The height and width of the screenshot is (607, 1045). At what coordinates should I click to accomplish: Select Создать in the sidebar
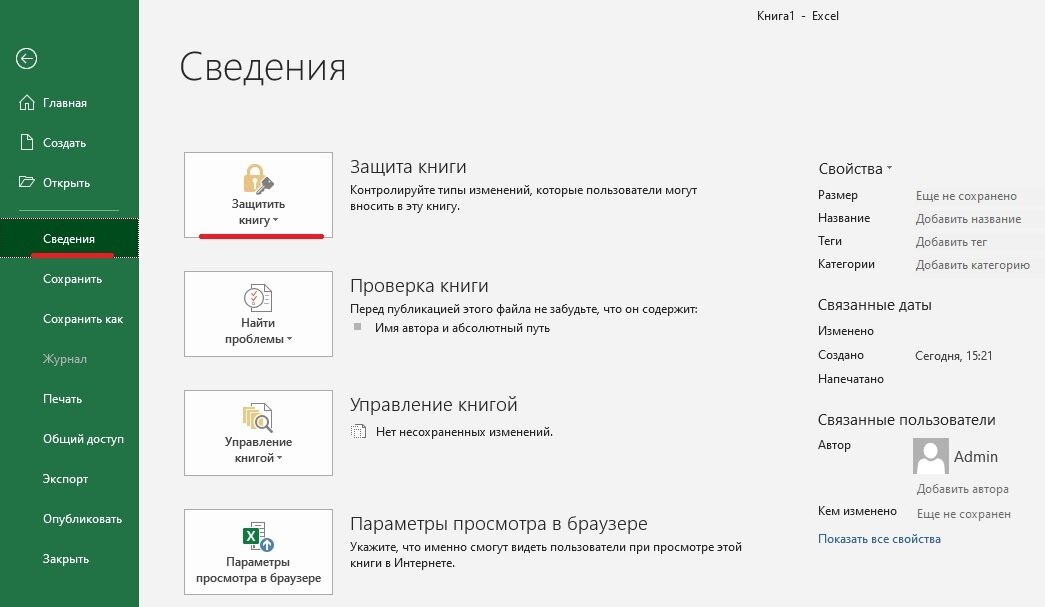69,143
